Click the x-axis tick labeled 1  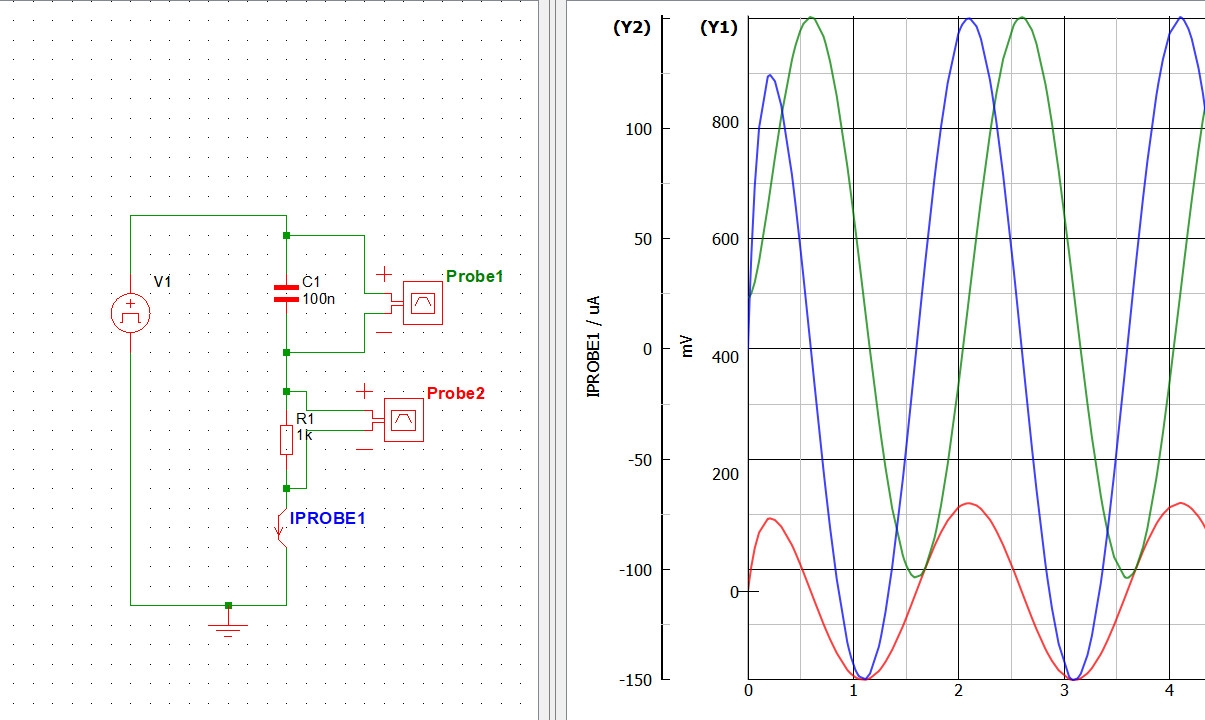click(853, 690)
